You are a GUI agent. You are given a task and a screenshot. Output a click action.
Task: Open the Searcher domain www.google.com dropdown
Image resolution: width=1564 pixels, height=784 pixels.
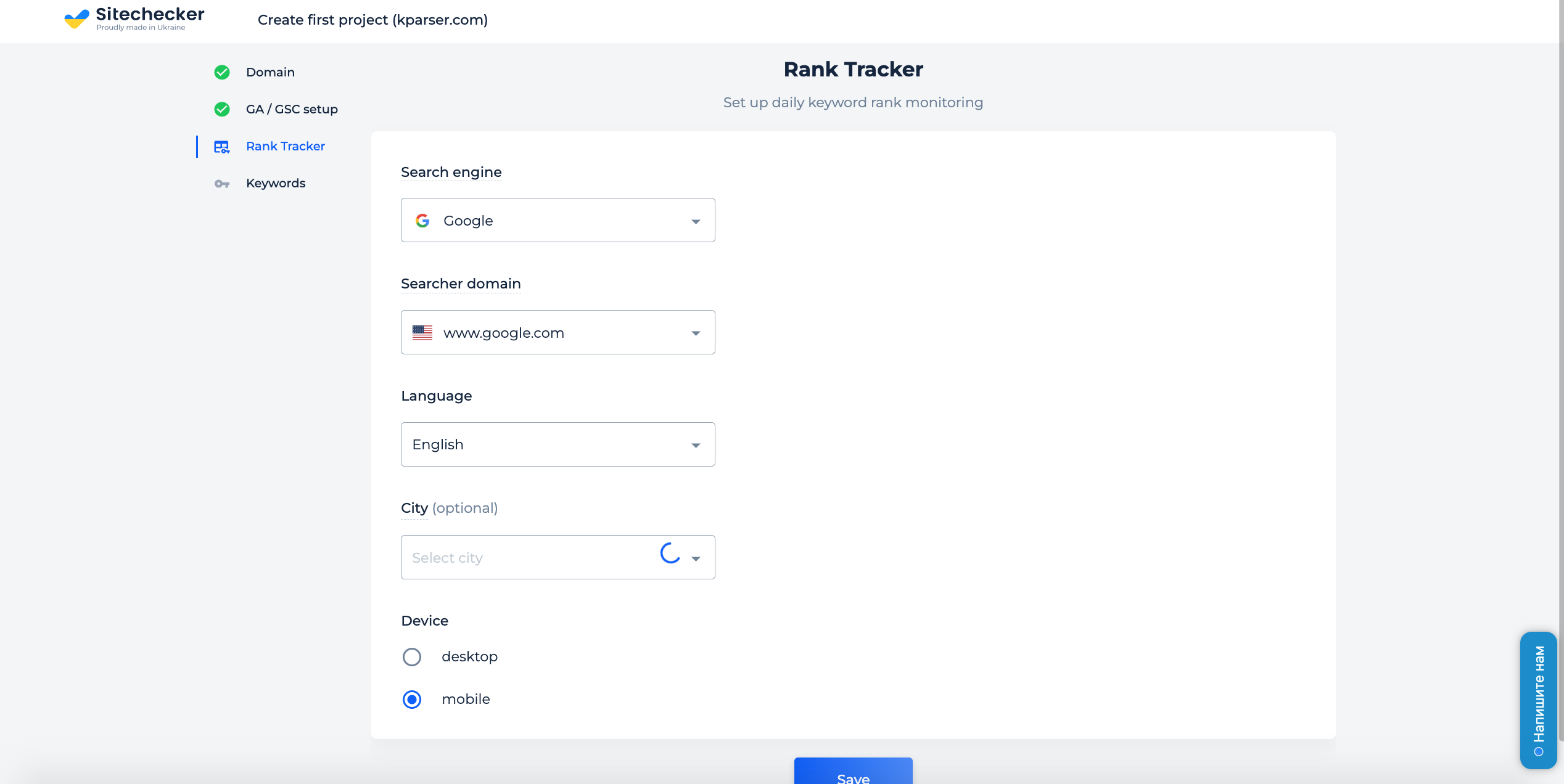[x=558, y=332]
